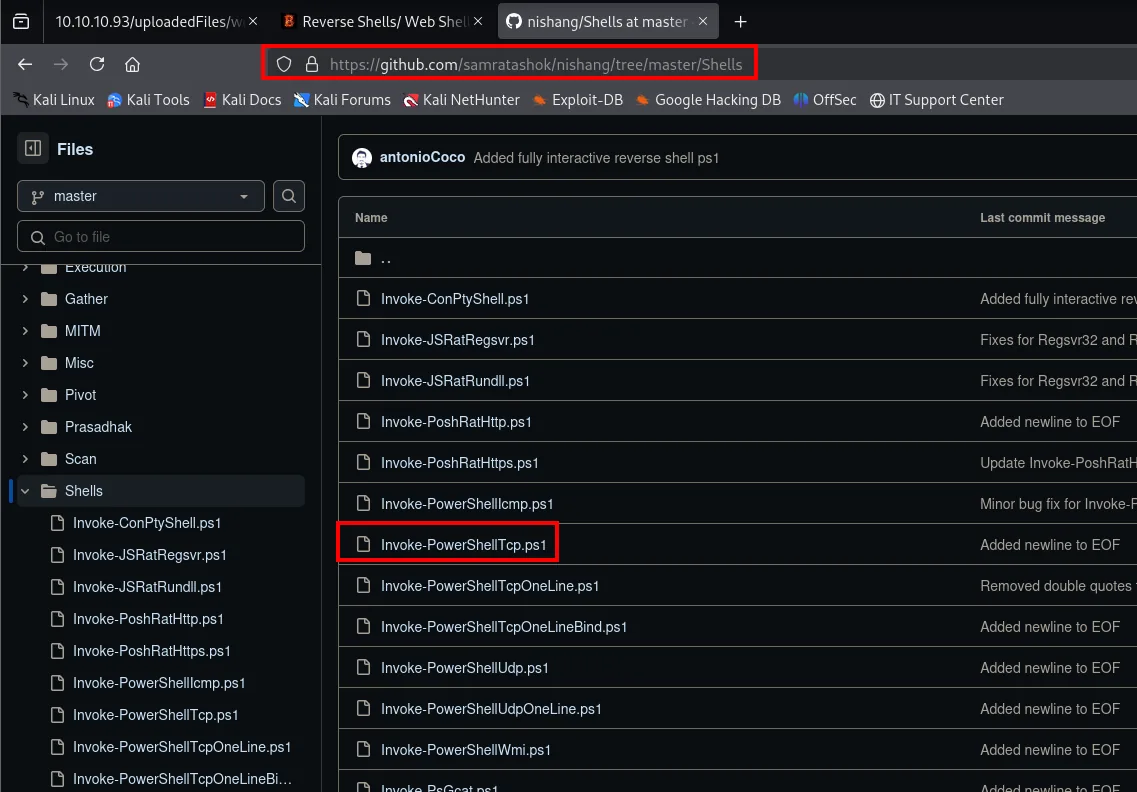Collapse the Files side panel icon
The width and height of the screenshot is (1137, 792).
[33, 149]
